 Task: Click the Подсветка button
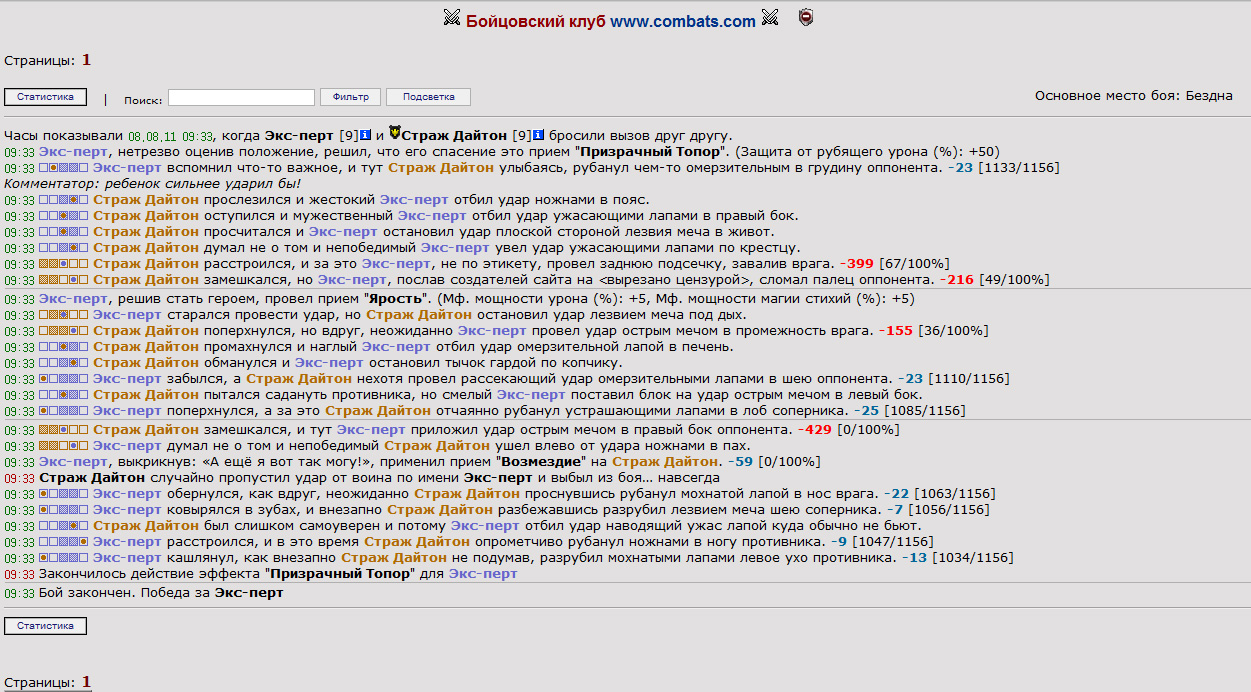[x=428, y=97]
